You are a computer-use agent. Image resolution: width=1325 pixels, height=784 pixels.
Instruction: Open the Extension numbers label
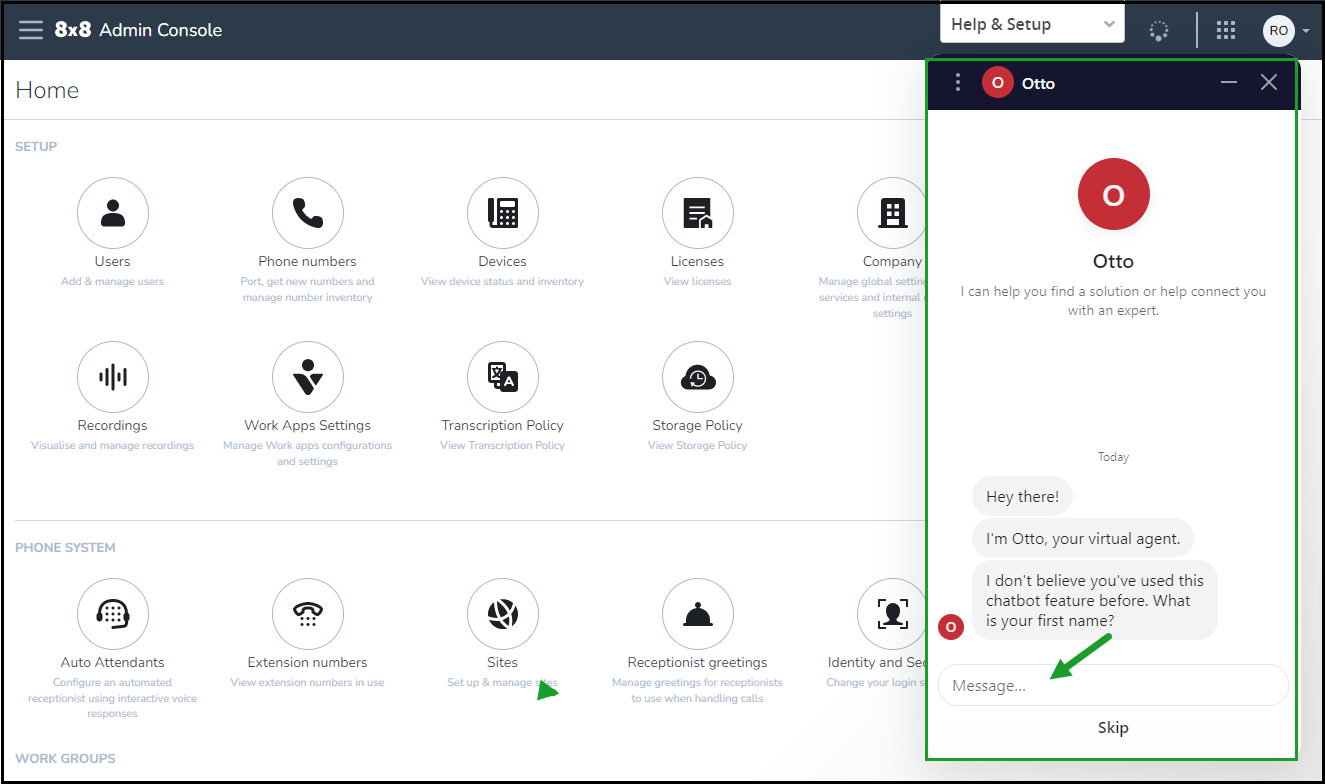click(x=308, y=662)
